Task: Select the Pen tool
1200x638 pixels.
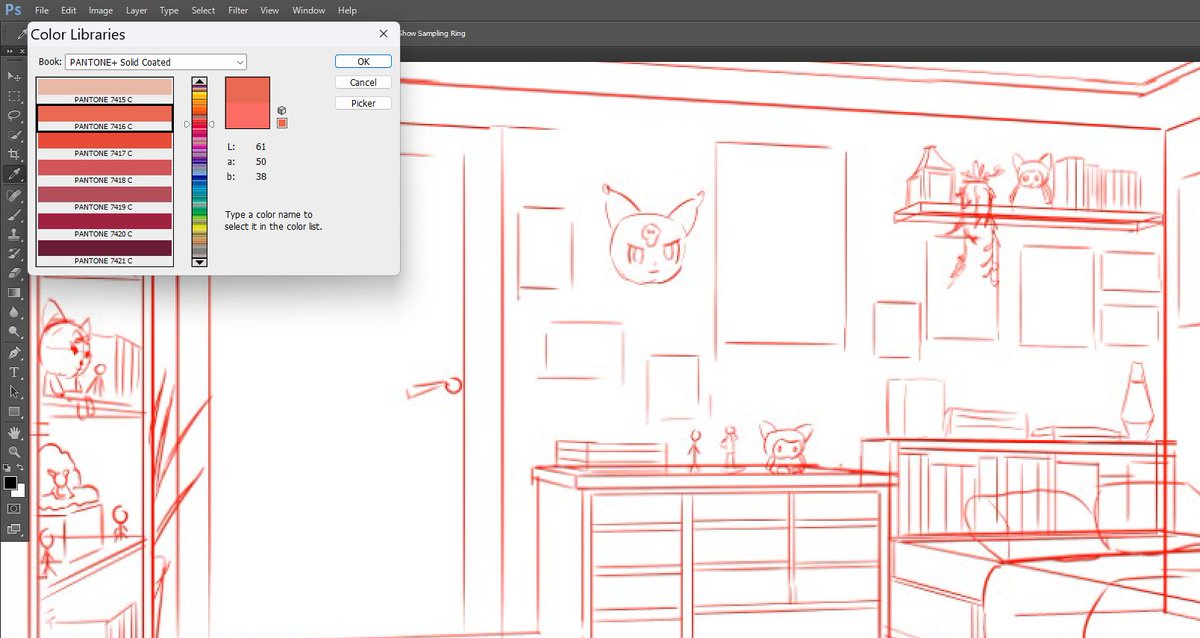Action: pos(14,353)
